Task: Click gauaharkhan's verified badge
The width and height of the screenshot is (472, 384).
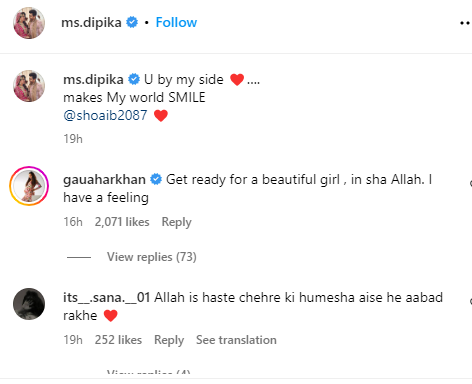Action: 156,179
